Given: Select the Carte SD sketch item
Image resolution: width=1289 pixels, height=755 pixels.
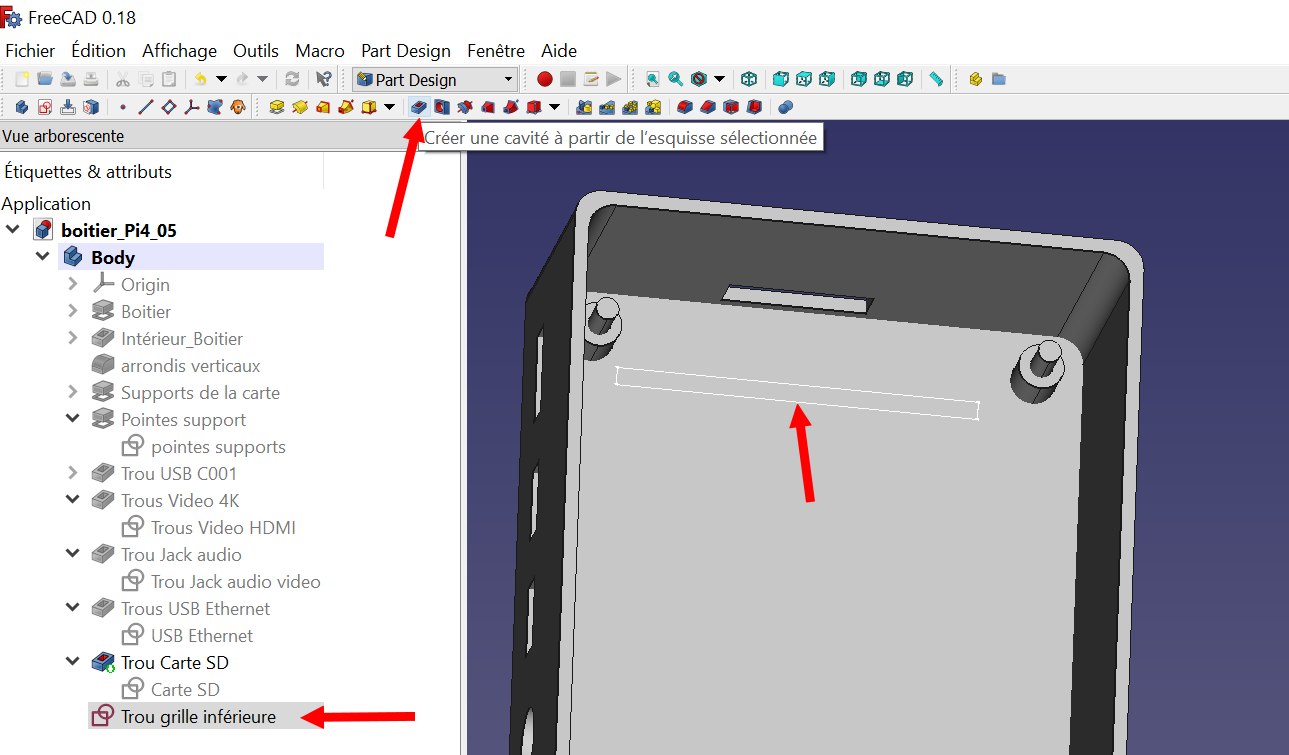Looking at the screenshot, I should 185,689.
